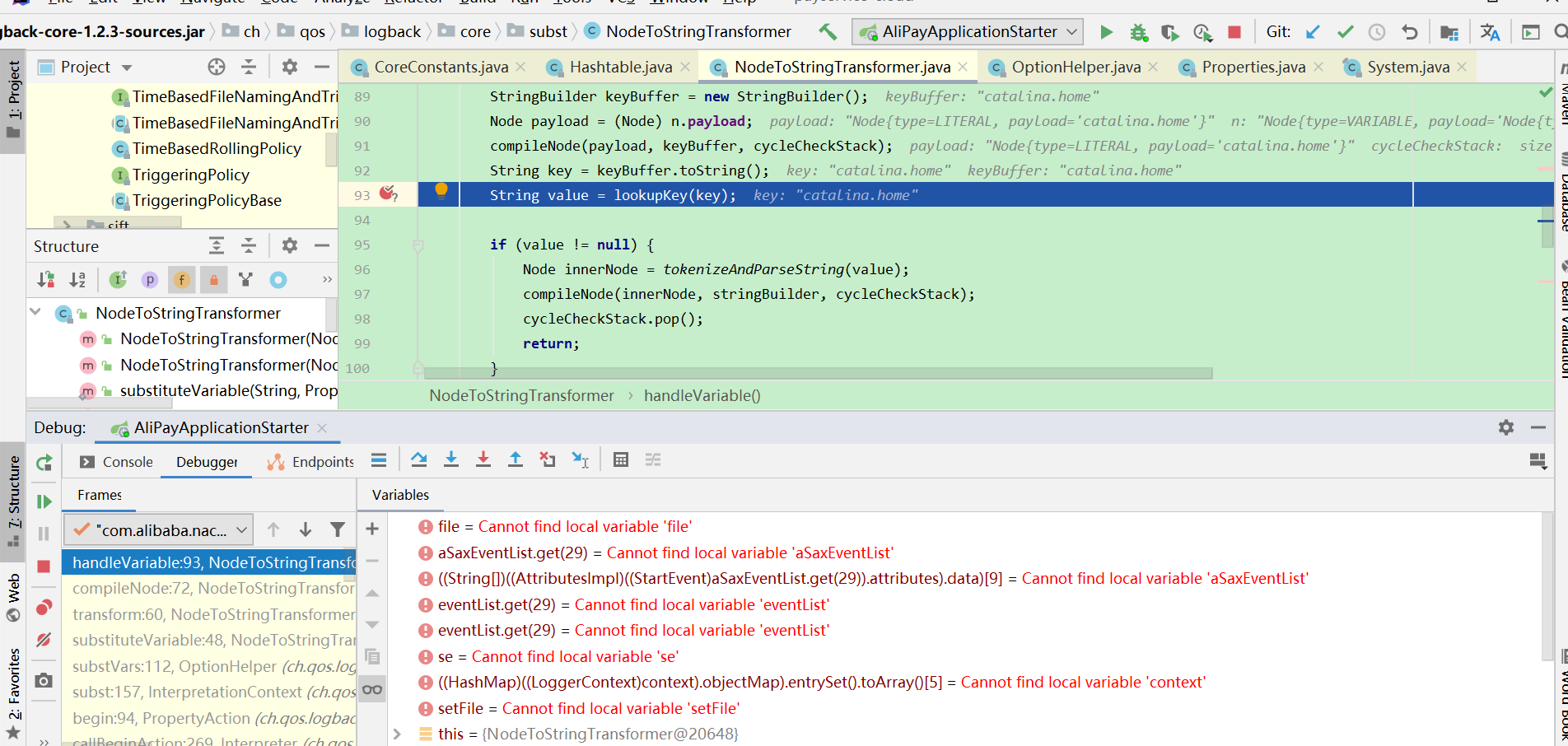Viewport: 1568px width, 746px height.
Task: Open Structure panel settings gear
Action: (x=289, y=245)
